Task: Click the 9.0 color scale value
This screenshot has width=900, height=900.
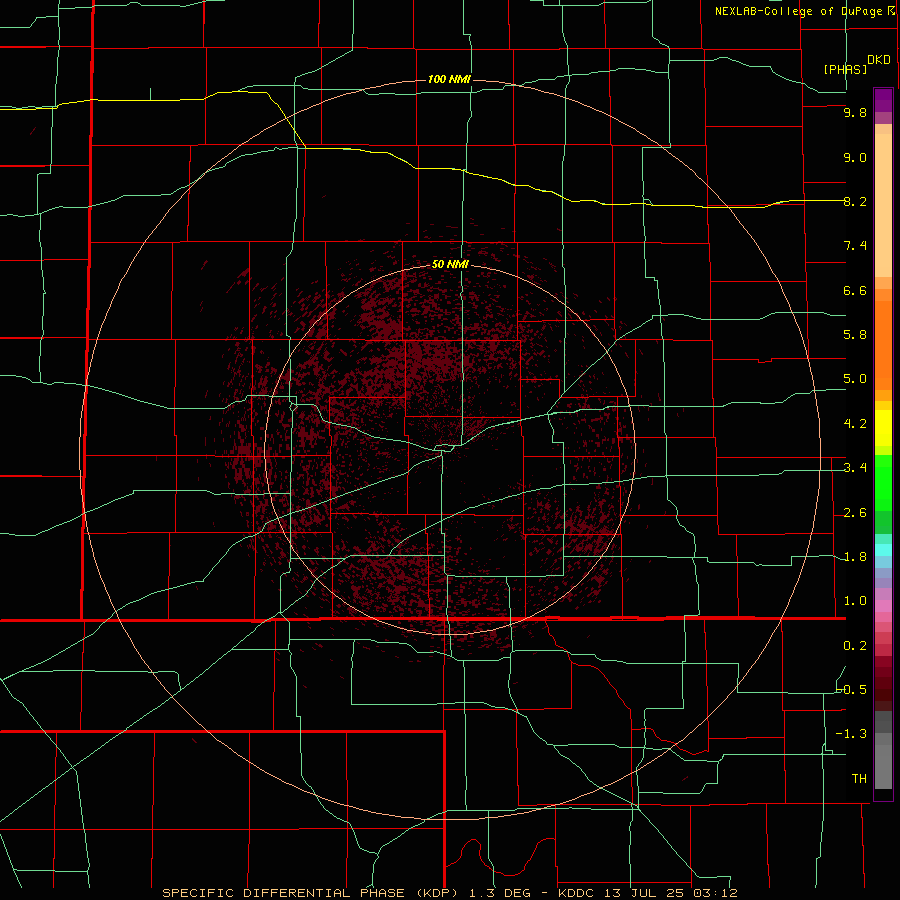Action: coord(855,157)
